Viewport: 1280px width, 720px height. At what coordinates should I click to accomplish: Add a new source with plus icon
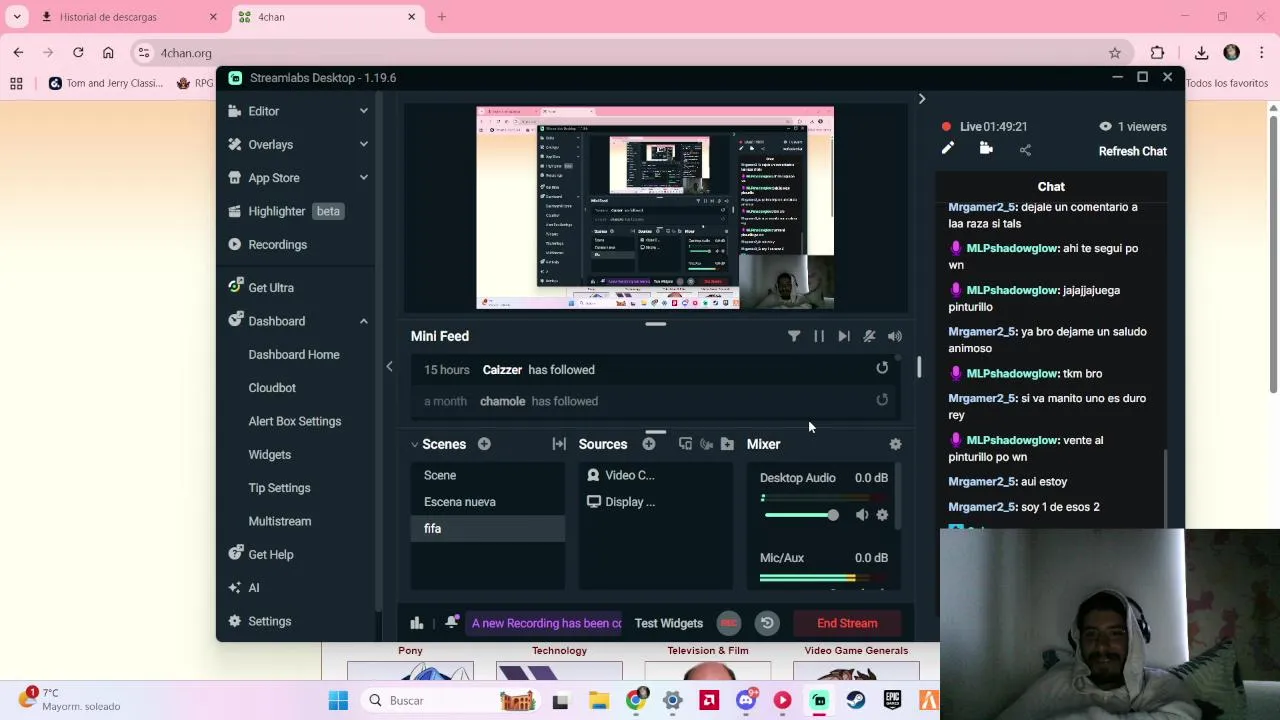point(649,444)
